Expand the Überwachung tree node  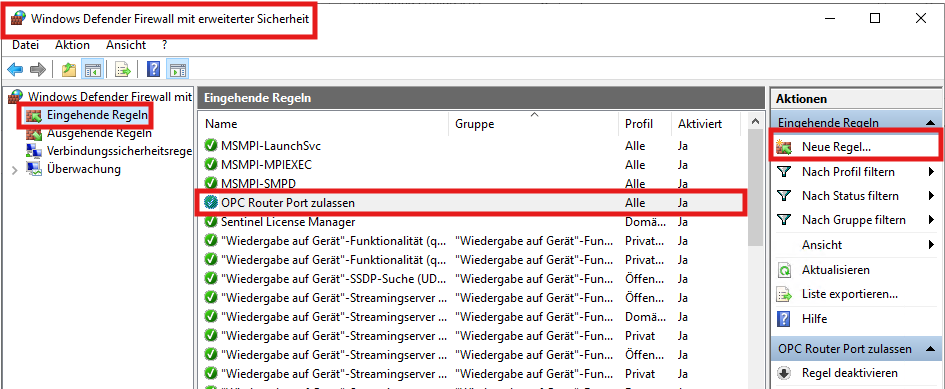(15, 170)
